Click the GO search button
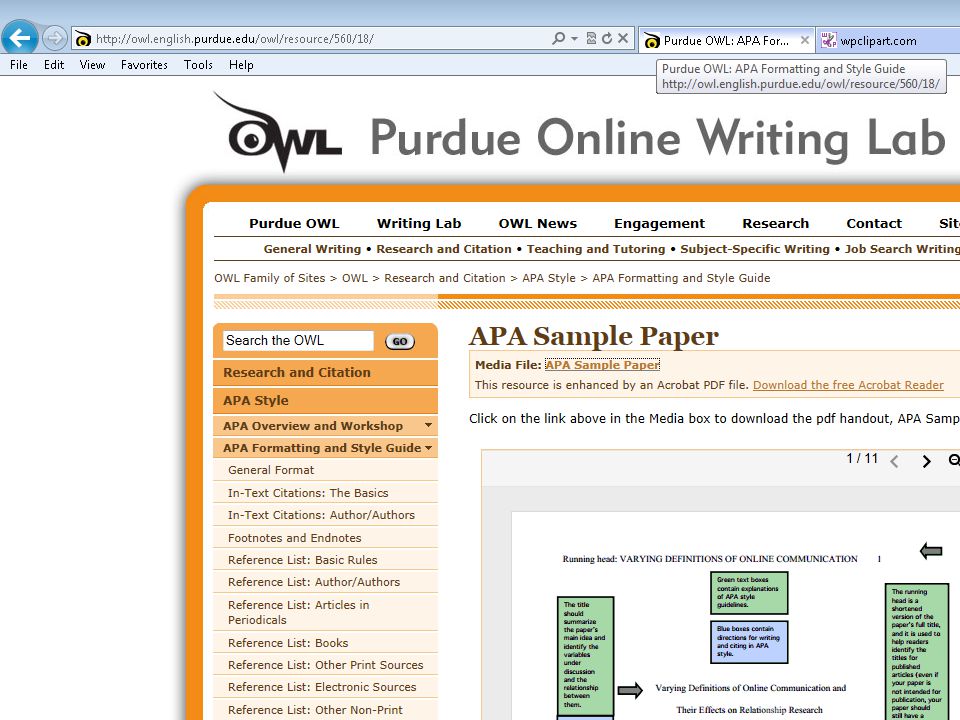Viewport: 960px width, 720px height. 400,342
